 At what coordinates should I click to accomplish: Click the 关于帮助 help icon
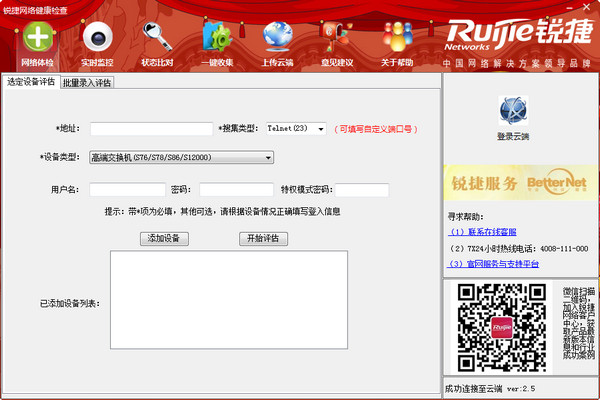397,40
